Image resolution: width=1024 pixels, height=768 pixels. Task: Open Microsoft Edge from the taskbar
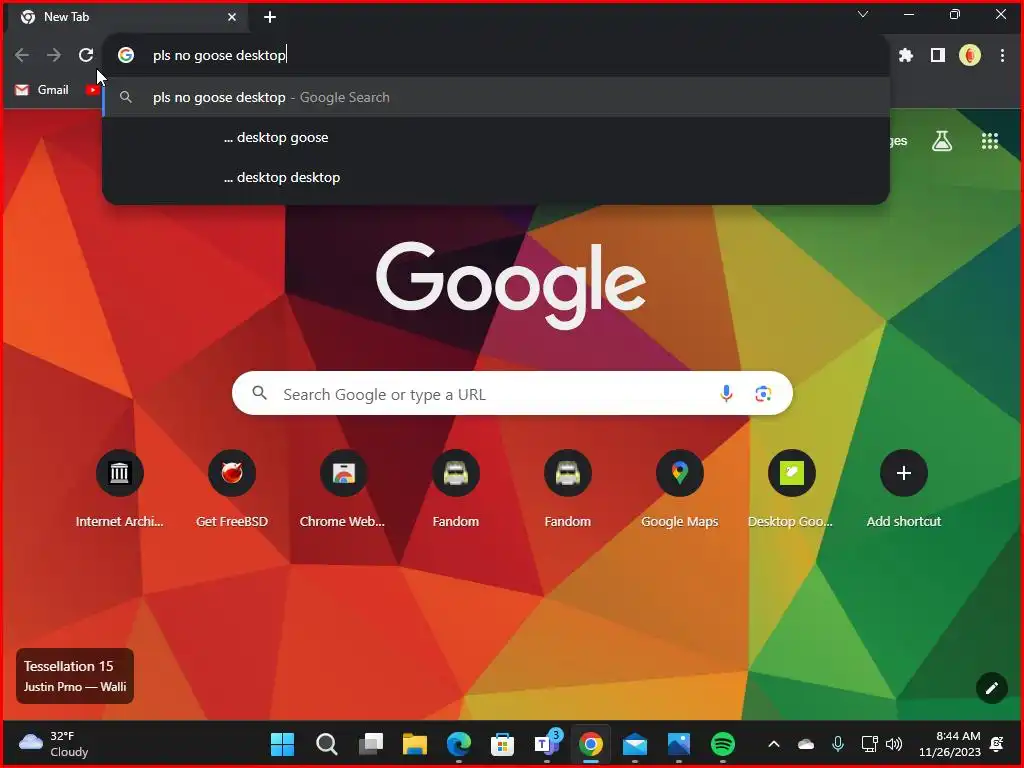tap(458, 744)
